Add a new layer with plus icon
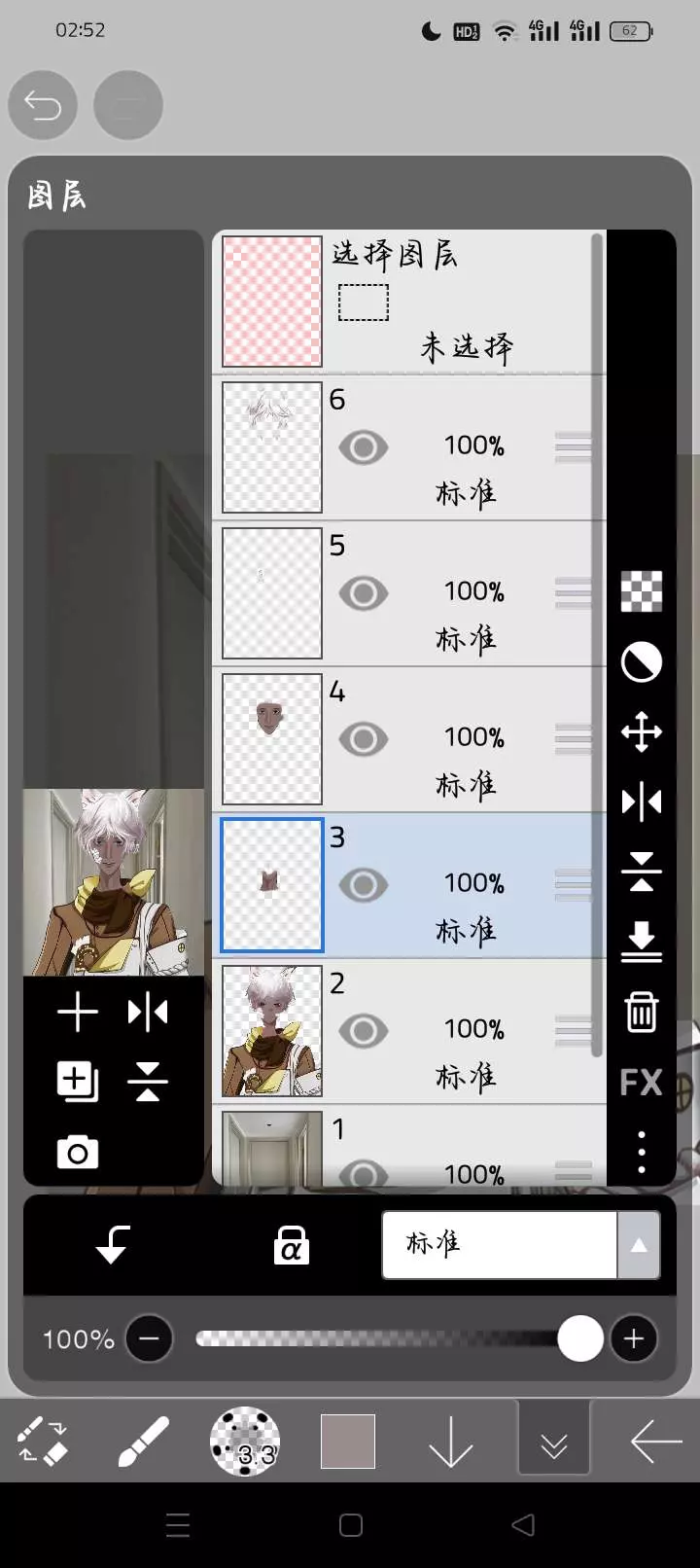 click(x=78, y=1013)
